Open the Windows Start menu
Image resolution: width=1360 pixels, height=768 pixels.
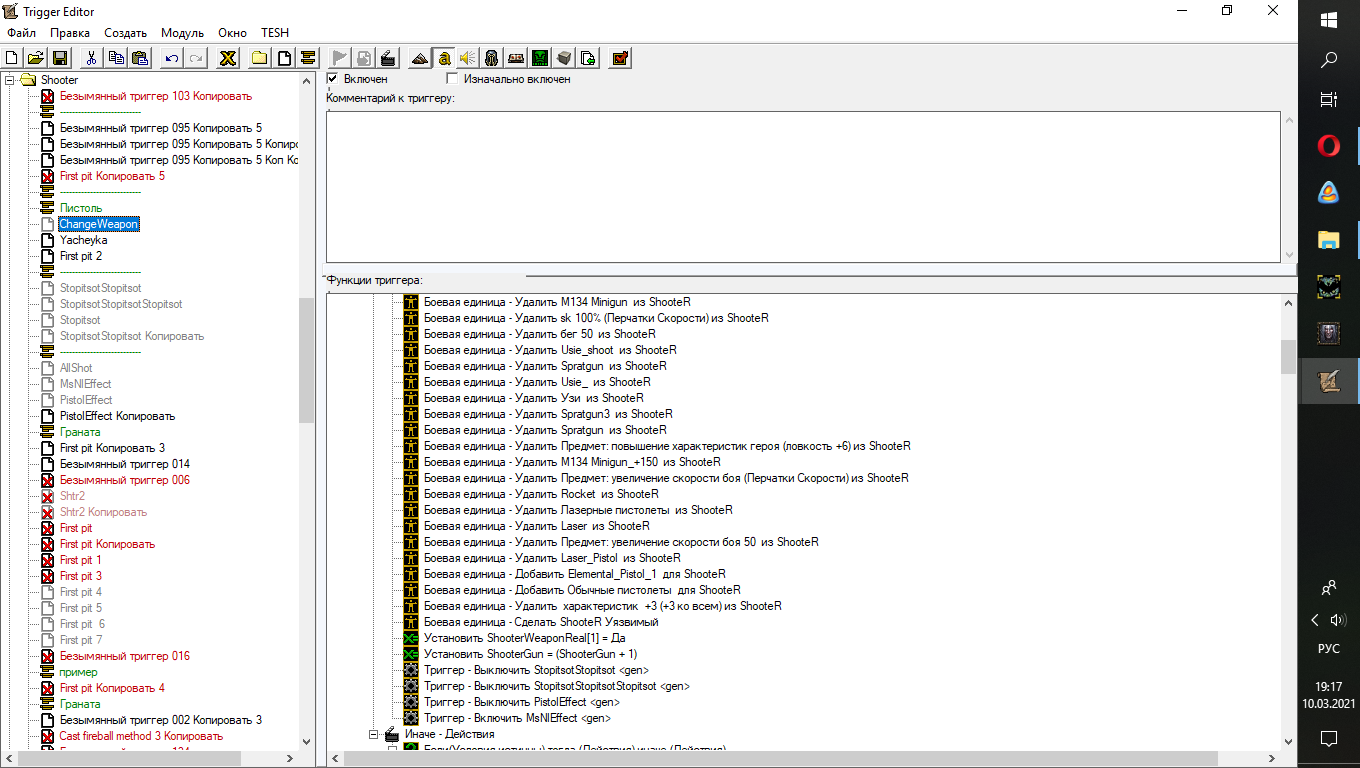click(1329, 20)
